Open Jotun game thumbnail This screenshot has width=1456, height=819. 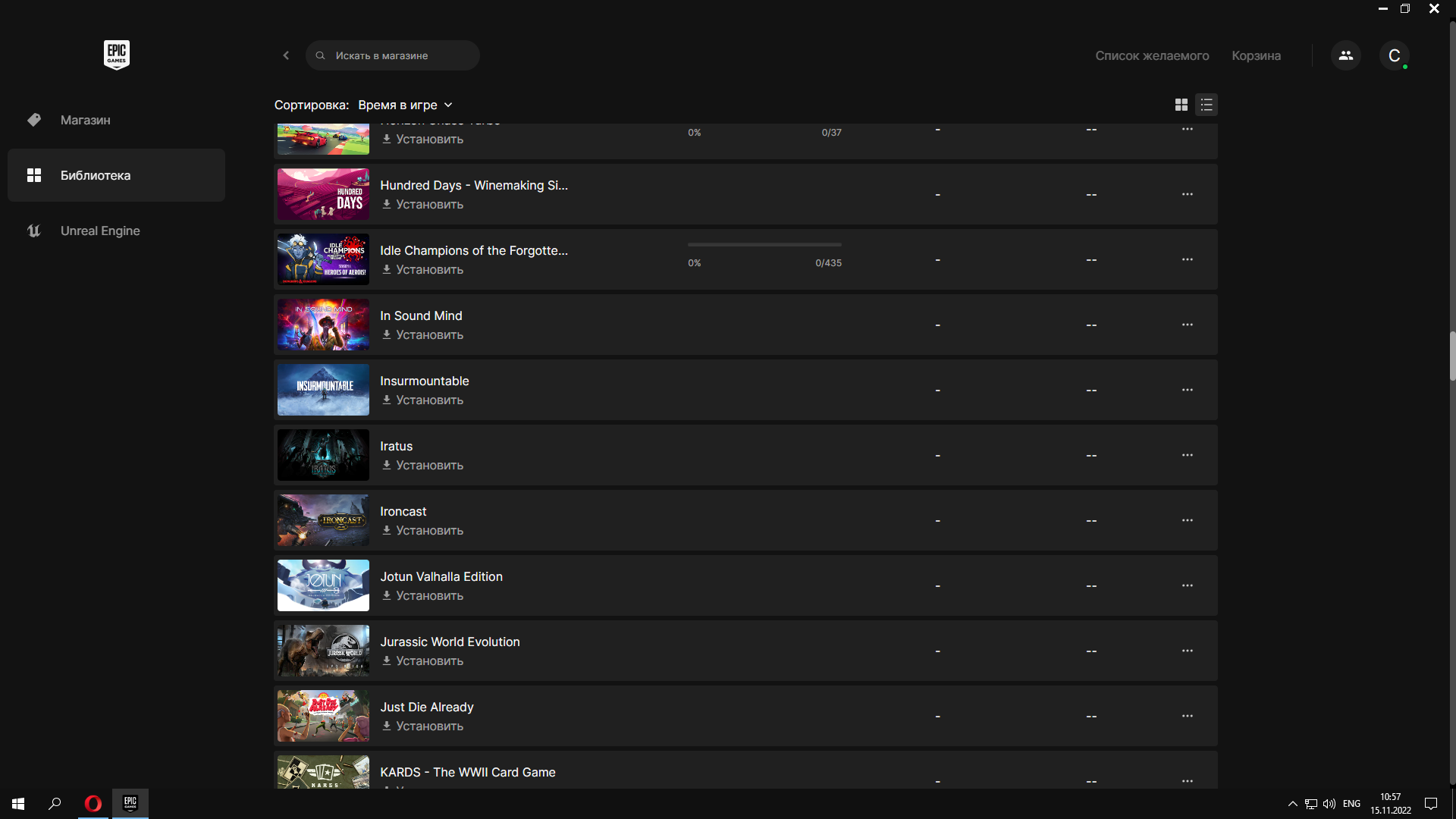click(323, 585)
